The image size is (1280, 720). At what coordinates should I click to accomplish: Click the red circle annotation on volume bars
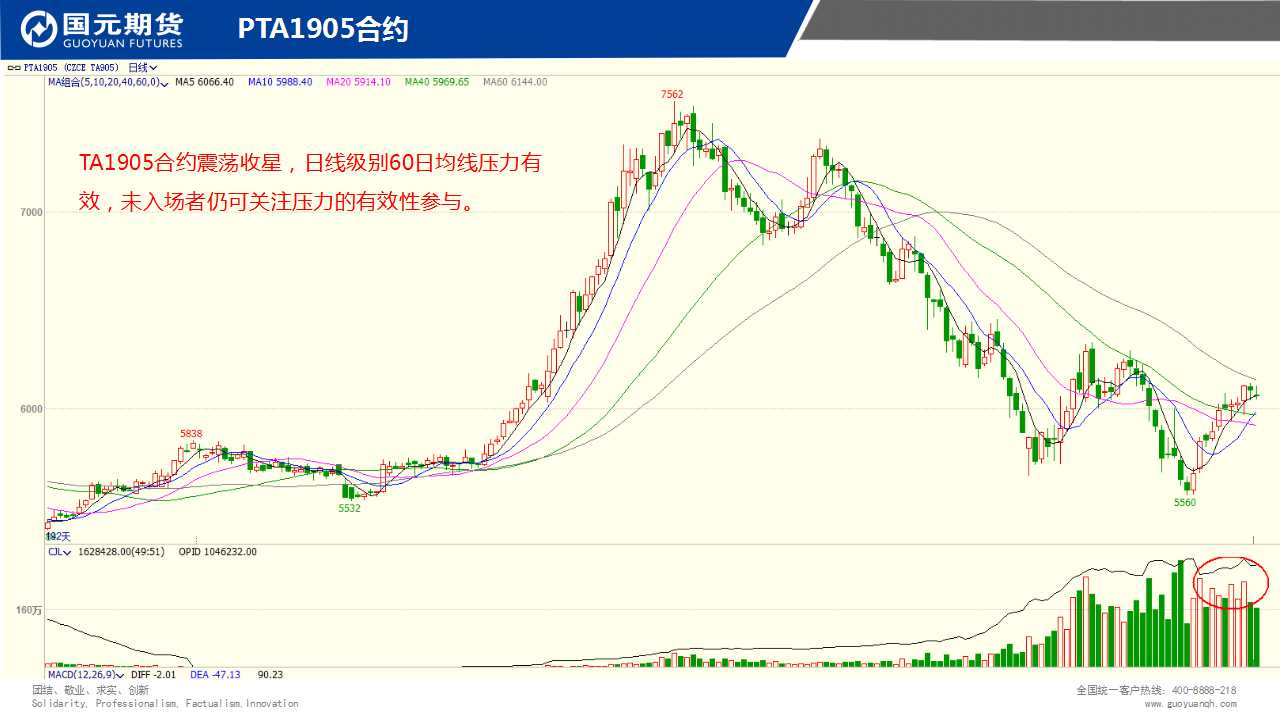pyautogui.click(x=1231, y=583)
